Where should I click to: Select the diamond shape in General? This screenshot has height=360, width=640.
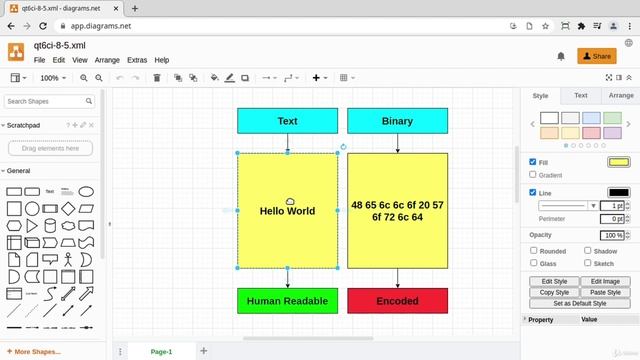pyautogui.click(x=68, y=209)
